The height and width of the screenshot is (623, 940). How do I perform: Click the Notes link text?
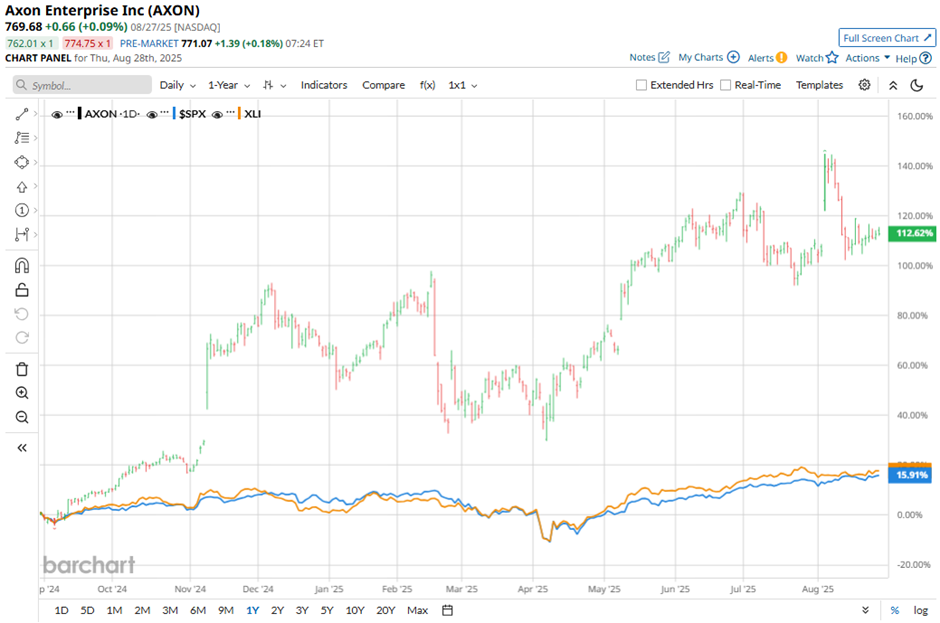click(642, 57)
